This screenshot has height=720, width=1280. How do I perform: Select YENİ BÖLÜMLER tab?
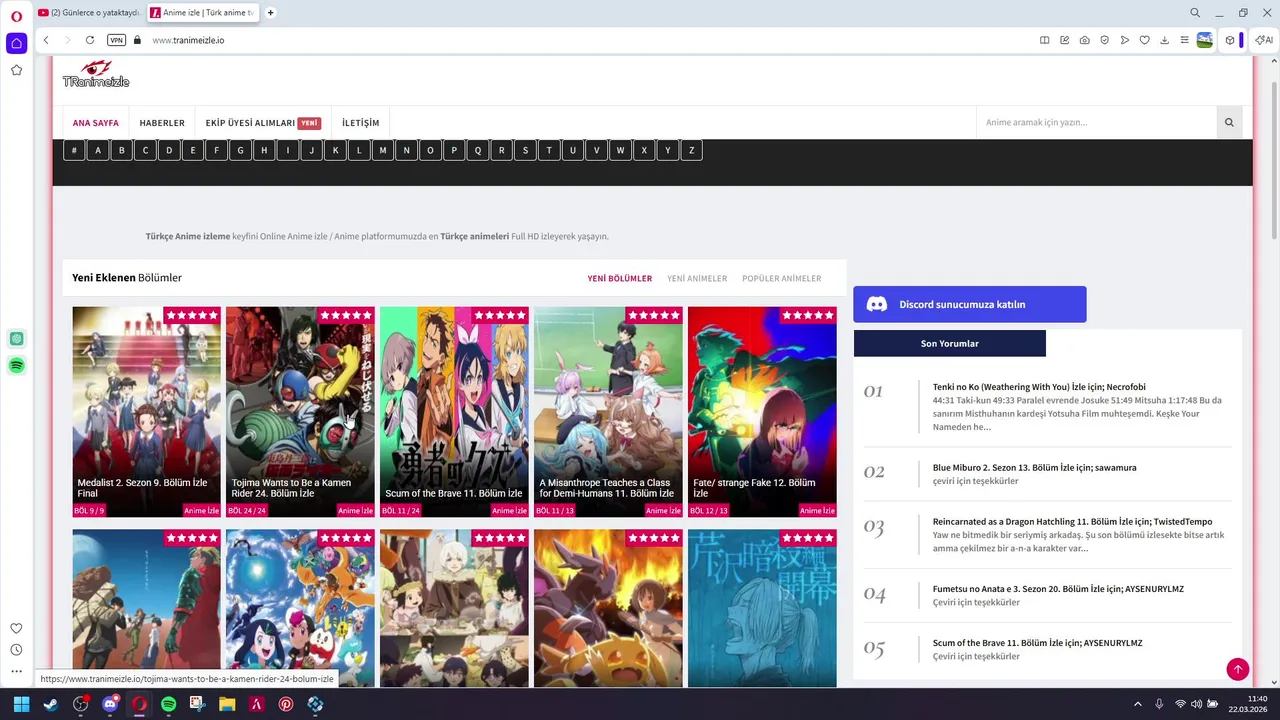click(x=620, y=279)
